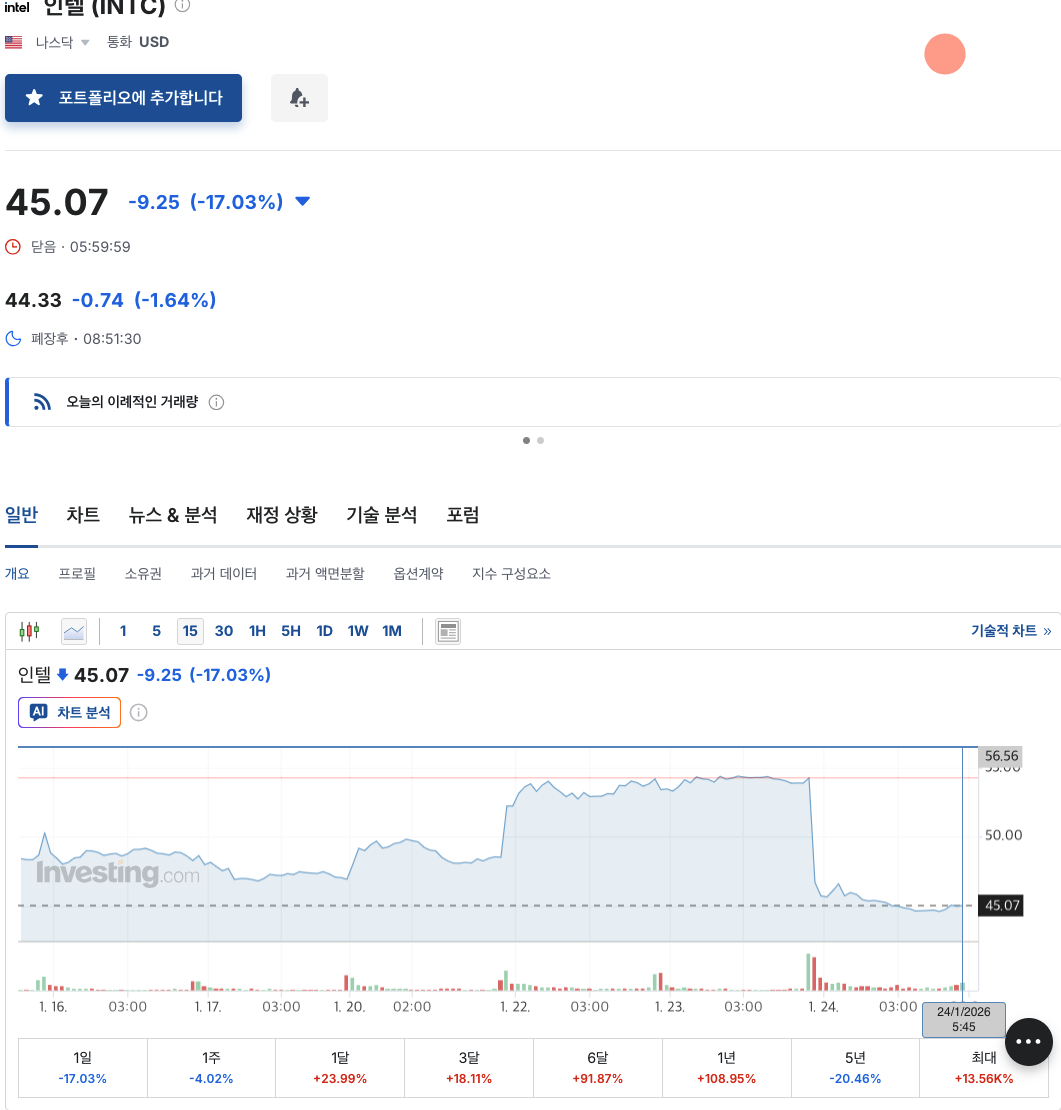This screenshot has height=1110, width=1061.
Task: Click the 56.56 crosshair price label
Action: [1001, 756]
